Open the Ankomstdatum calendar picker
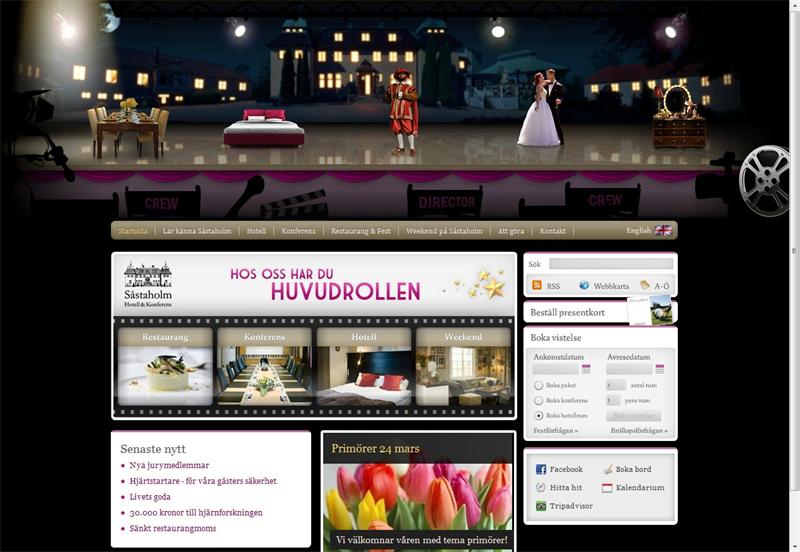Image resolution: width=800 pixels, height=552 pixels. 586,369
